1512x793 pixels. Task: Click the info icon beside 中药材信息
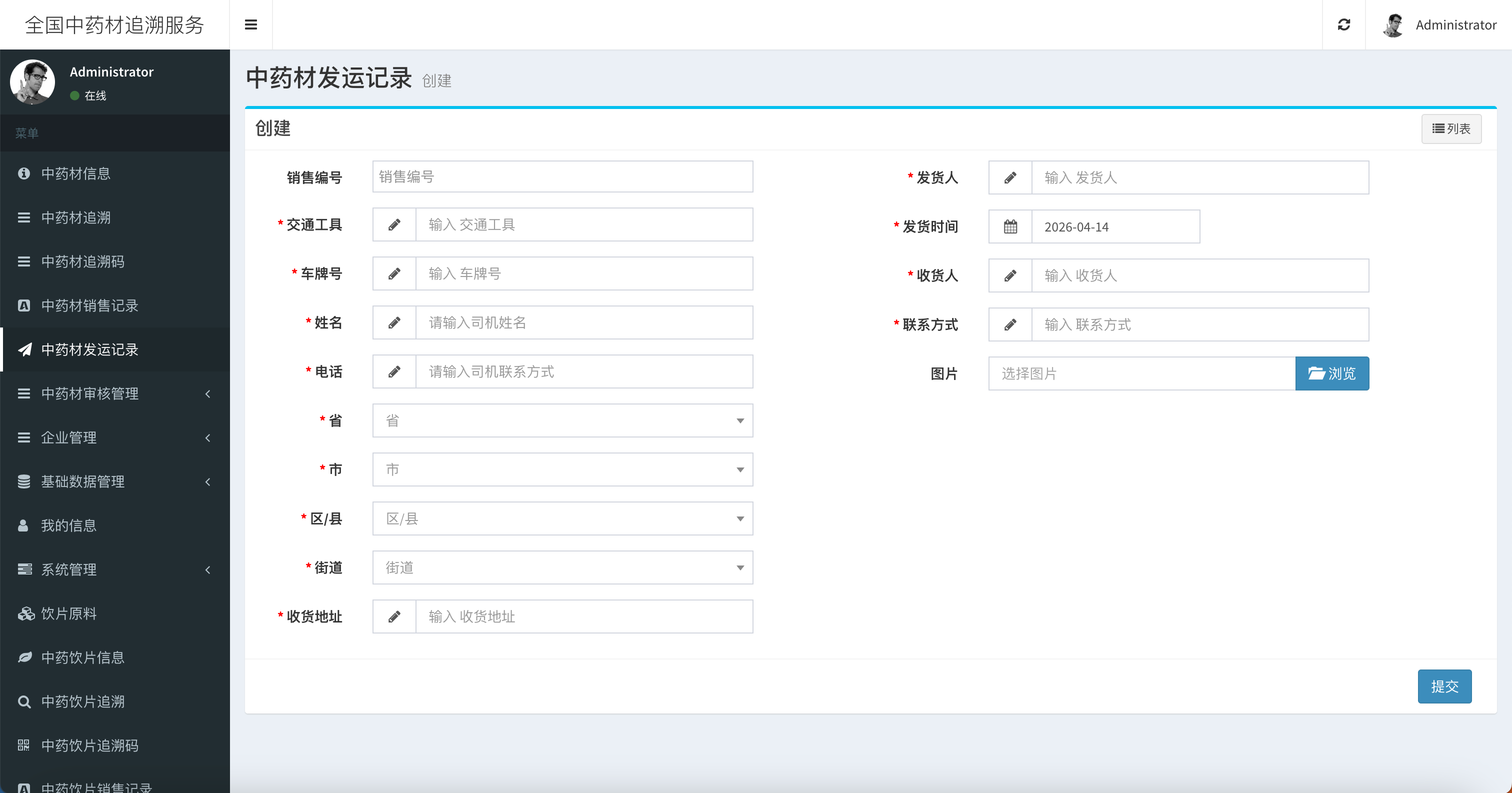[x=23, y=173]
